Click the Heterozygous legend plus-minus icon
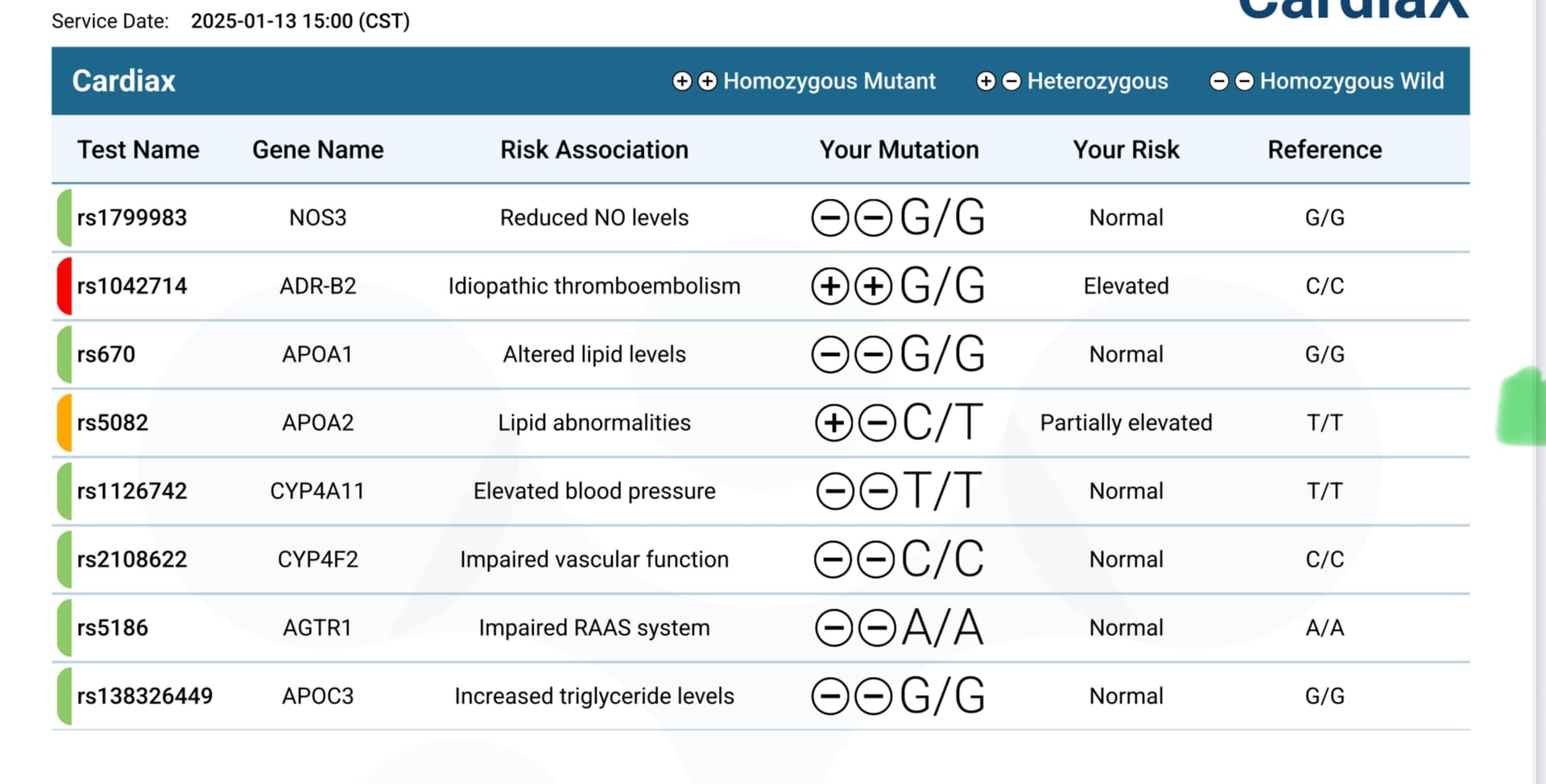This screenshot has height=784, width=1546. click(x=998, y=81)
